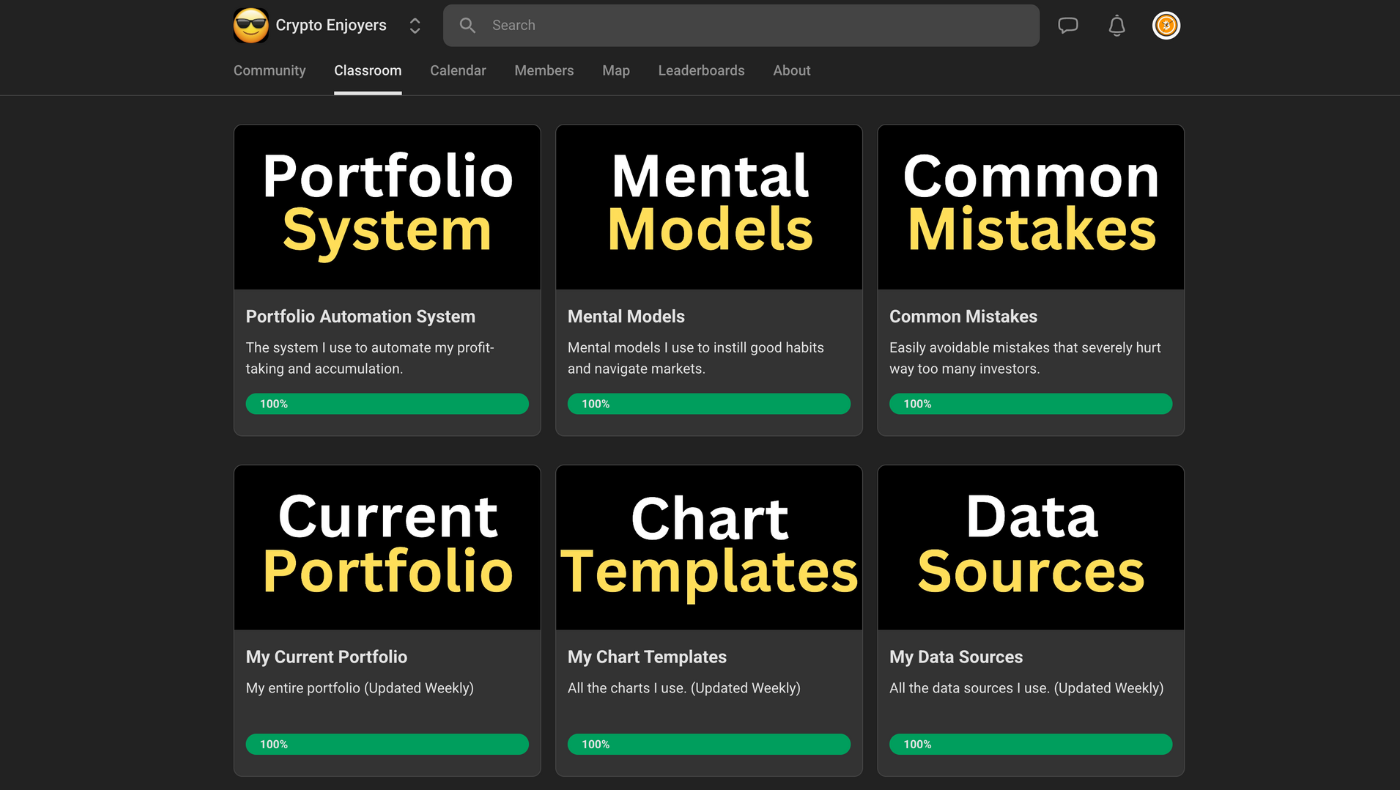Select the Map tab
1400x790 pixels.
pyautogui.click(x=616, y=71)
